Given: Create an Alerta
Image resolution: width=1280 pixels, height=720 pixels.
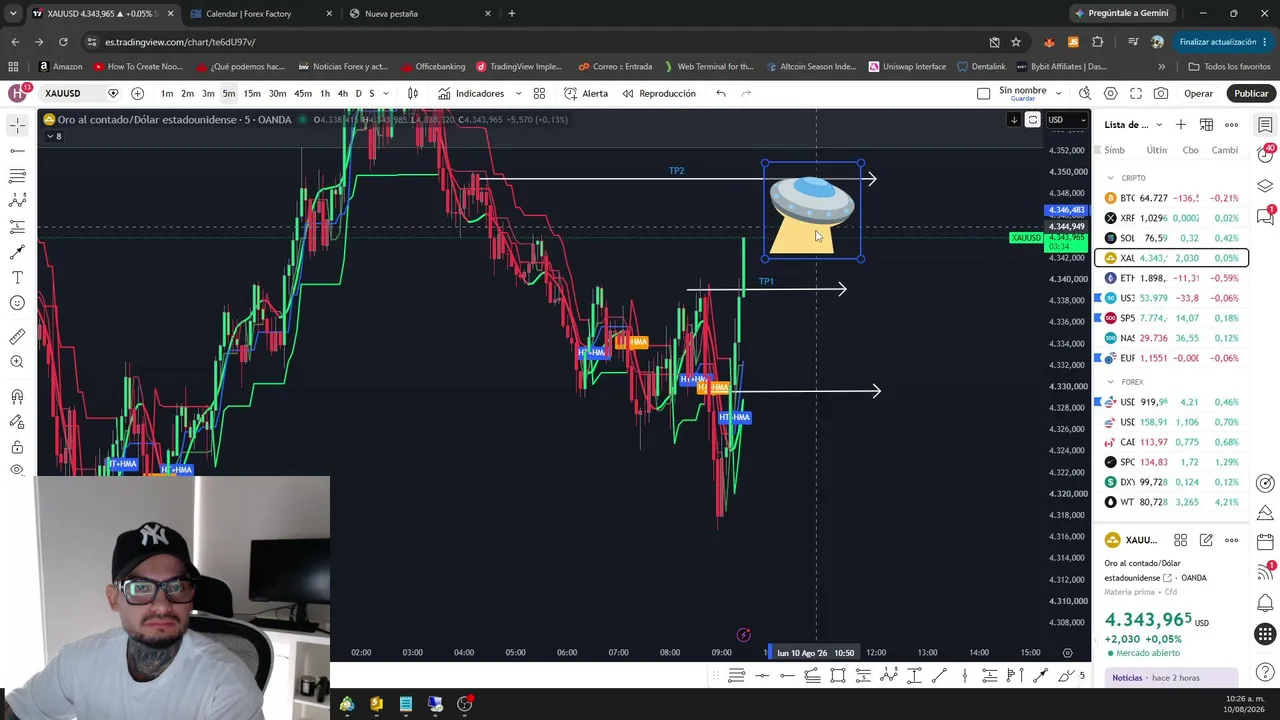Looking at the screenshot, I should (x=586, y=93).
